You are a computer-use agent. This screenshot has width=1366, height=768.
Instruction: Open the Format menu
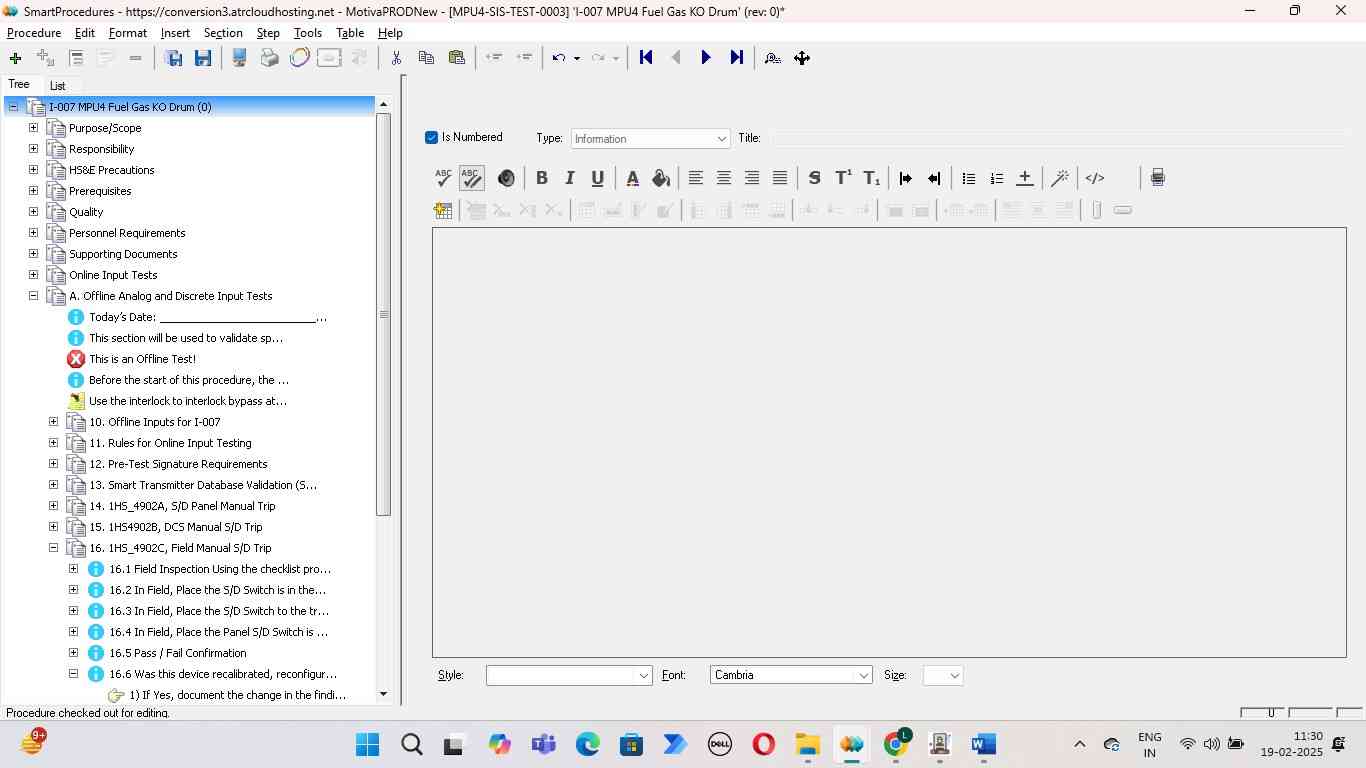point(128,33)
